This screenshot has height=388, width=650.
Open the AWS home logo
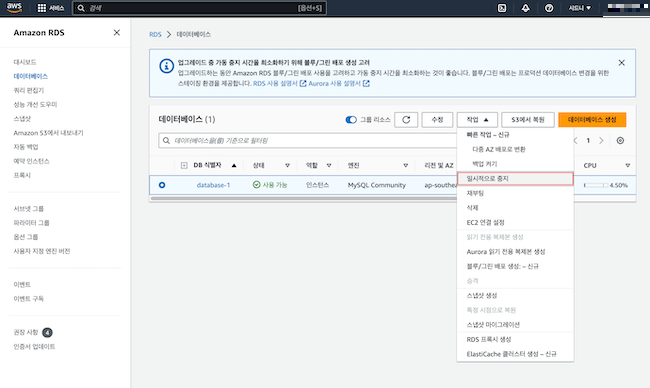coord(15,7)
